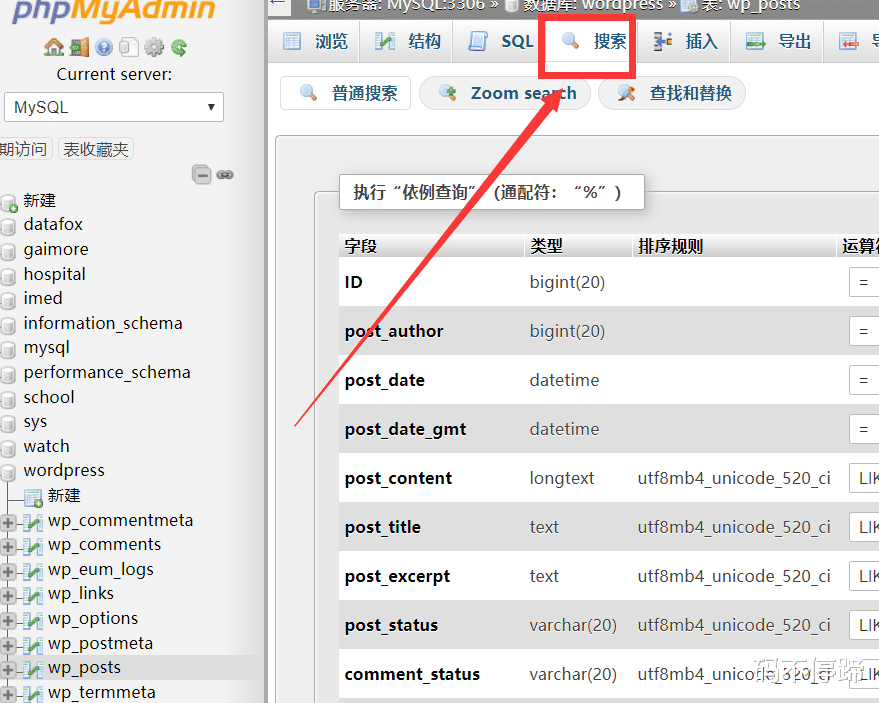Open the 搜索 (Search) tab
The image size is (879, 703).
pos(595,41)
